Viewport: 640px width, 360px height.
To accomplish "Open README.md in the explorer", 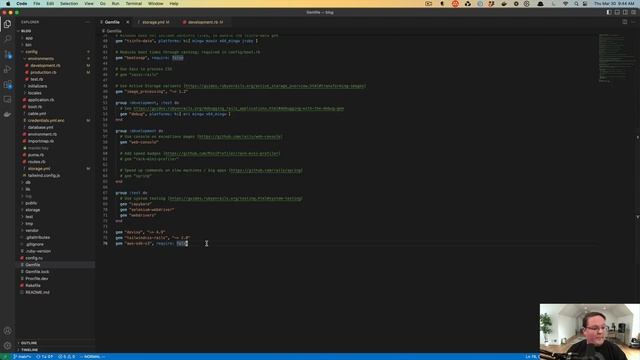I will pos(37,293).
